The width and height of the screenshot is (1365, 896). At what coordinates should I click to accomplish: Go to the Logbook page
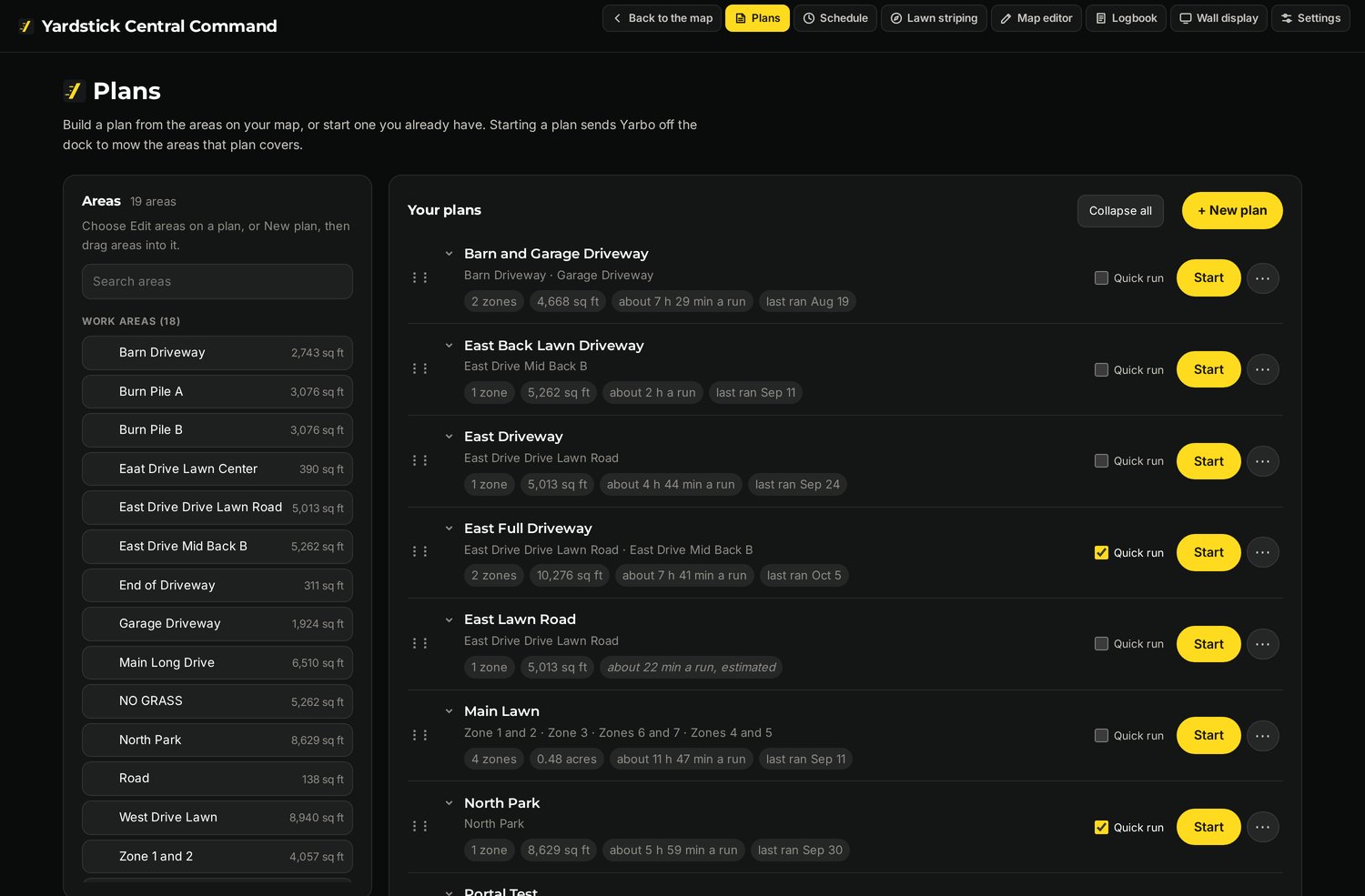point(1127,18)
